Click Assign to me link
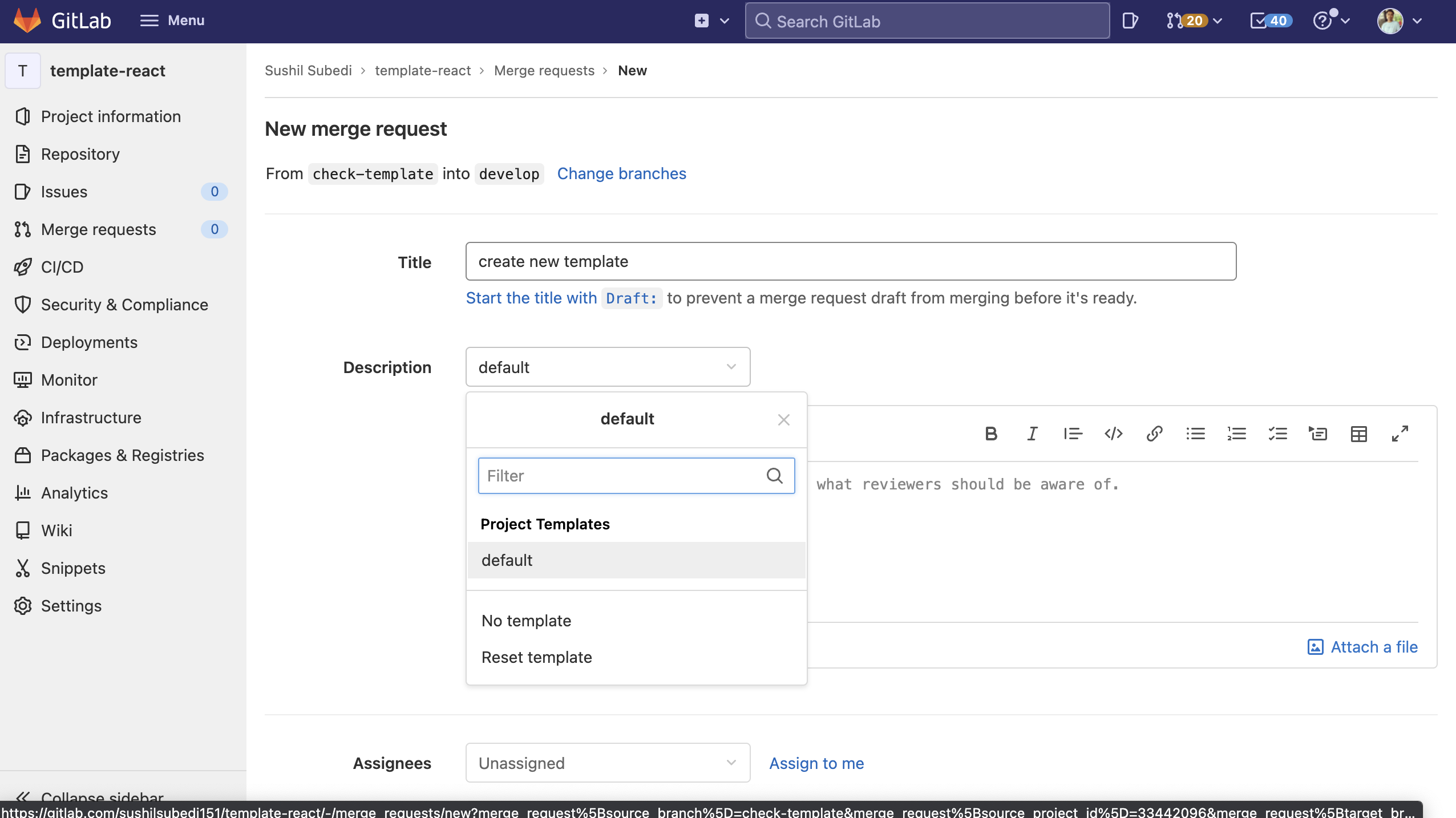This screenshot has height=818, width=1456. point(816,763)
